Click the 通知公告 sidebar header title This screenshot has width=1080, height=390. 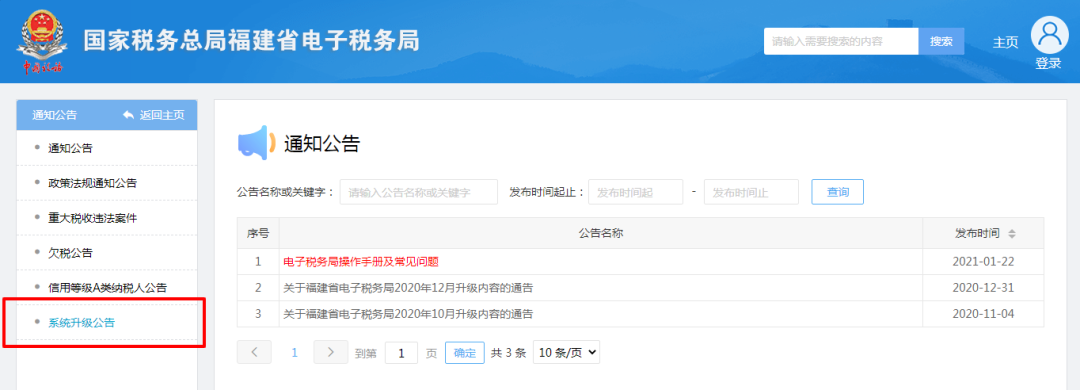click(x=55, y=115)
